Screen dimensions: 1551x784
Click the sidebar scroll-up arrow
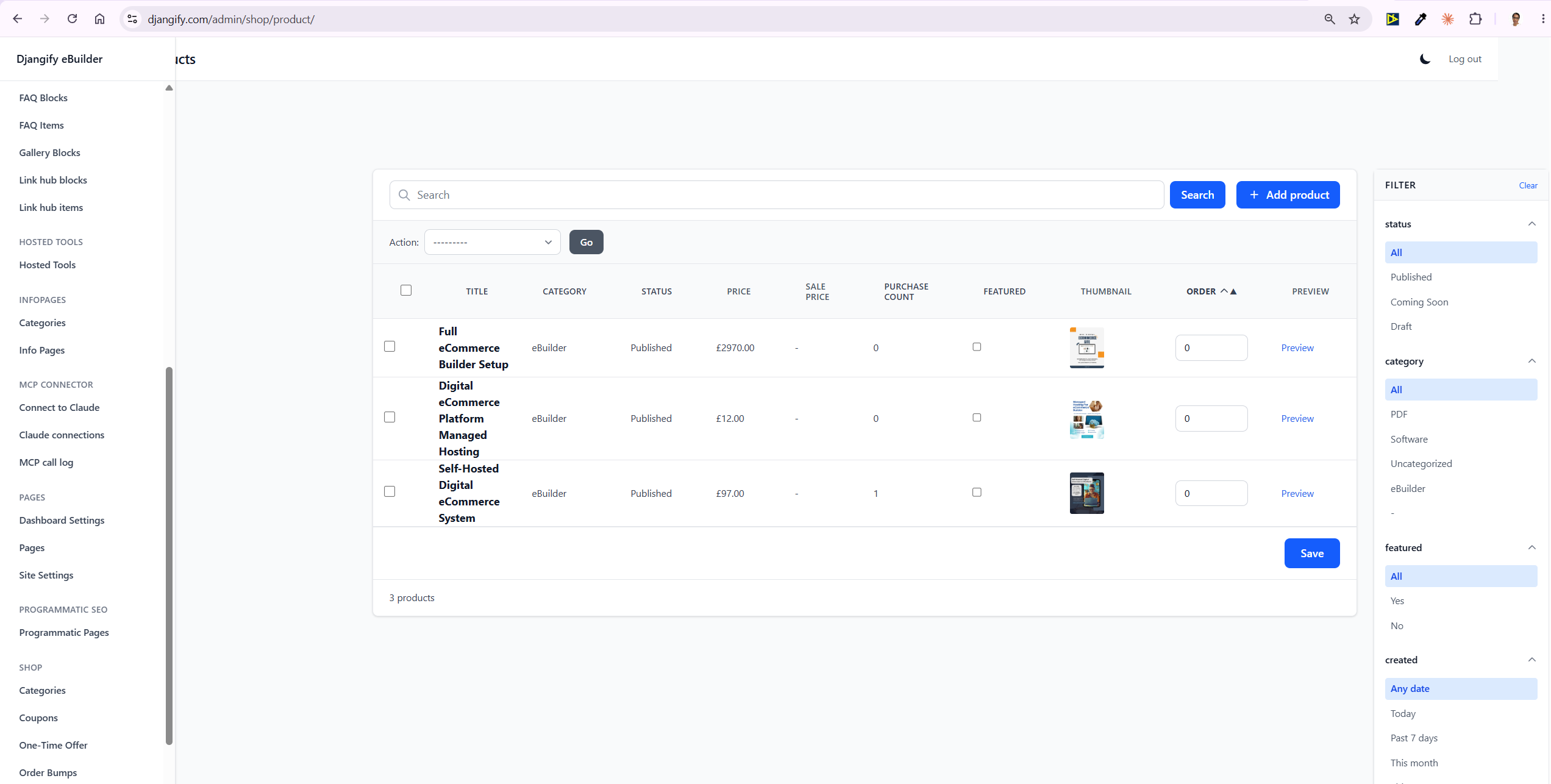(x=169, y=88)
